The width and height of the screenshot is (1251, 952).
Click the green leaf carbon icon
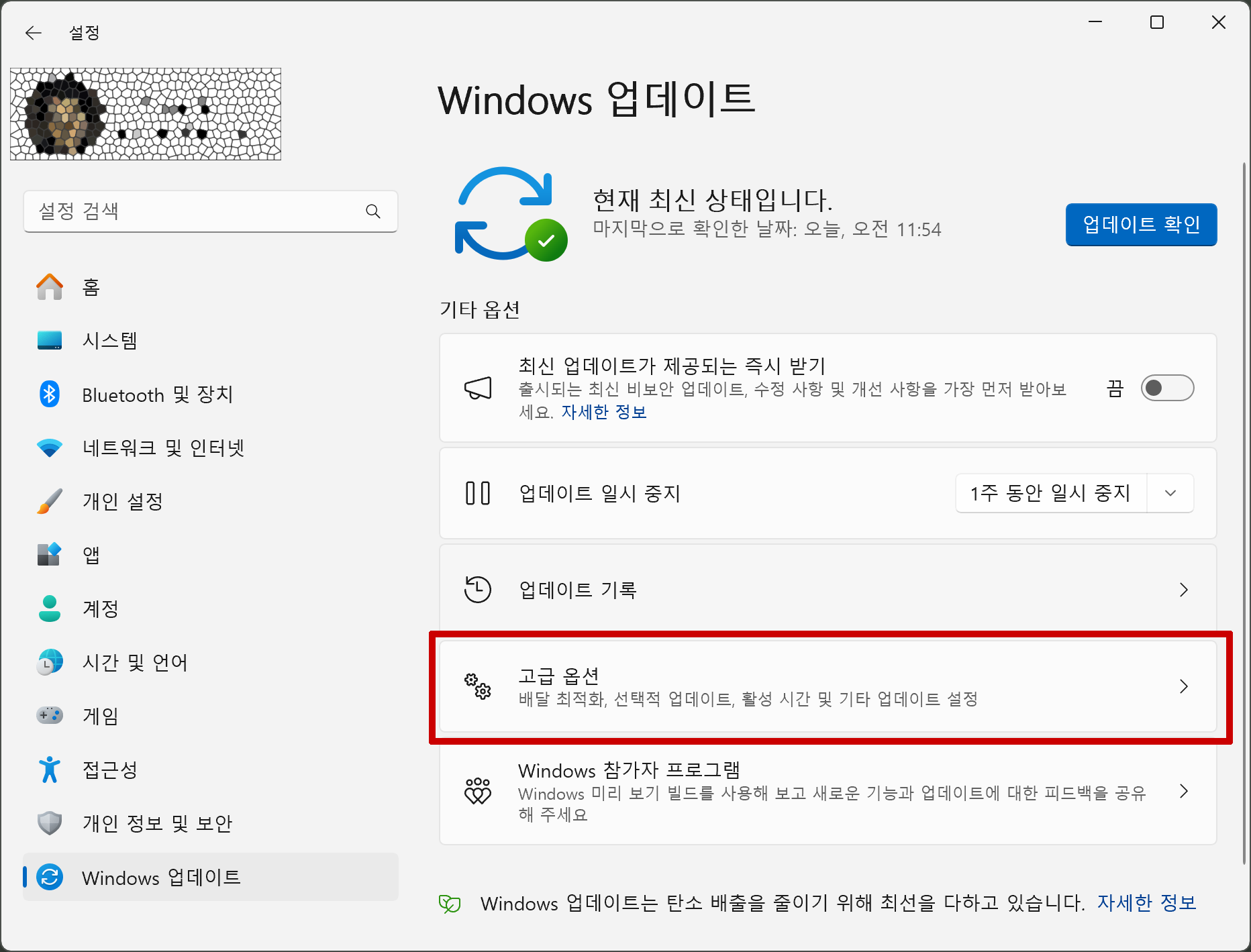tap(450, 904)
